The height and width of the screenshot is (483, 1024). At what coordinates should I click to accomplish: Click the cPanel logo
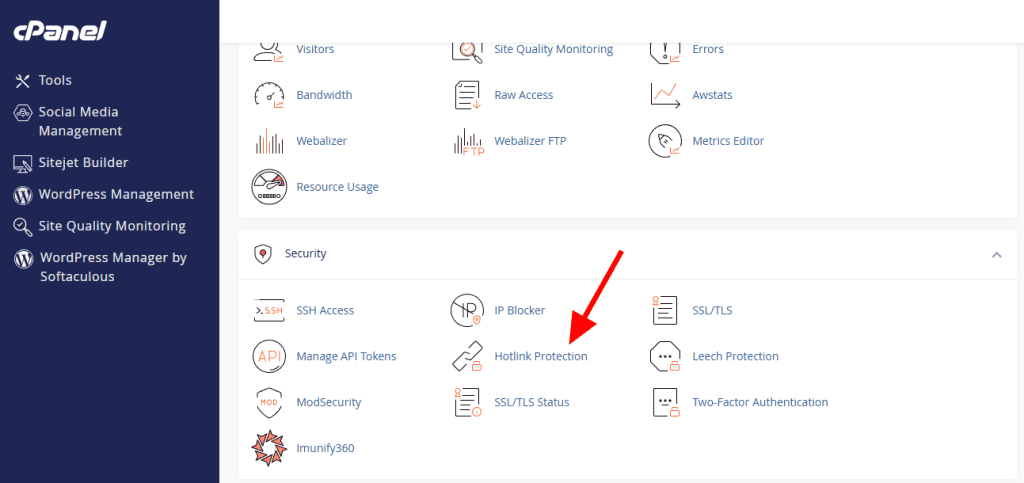click(x=60, y=32)
